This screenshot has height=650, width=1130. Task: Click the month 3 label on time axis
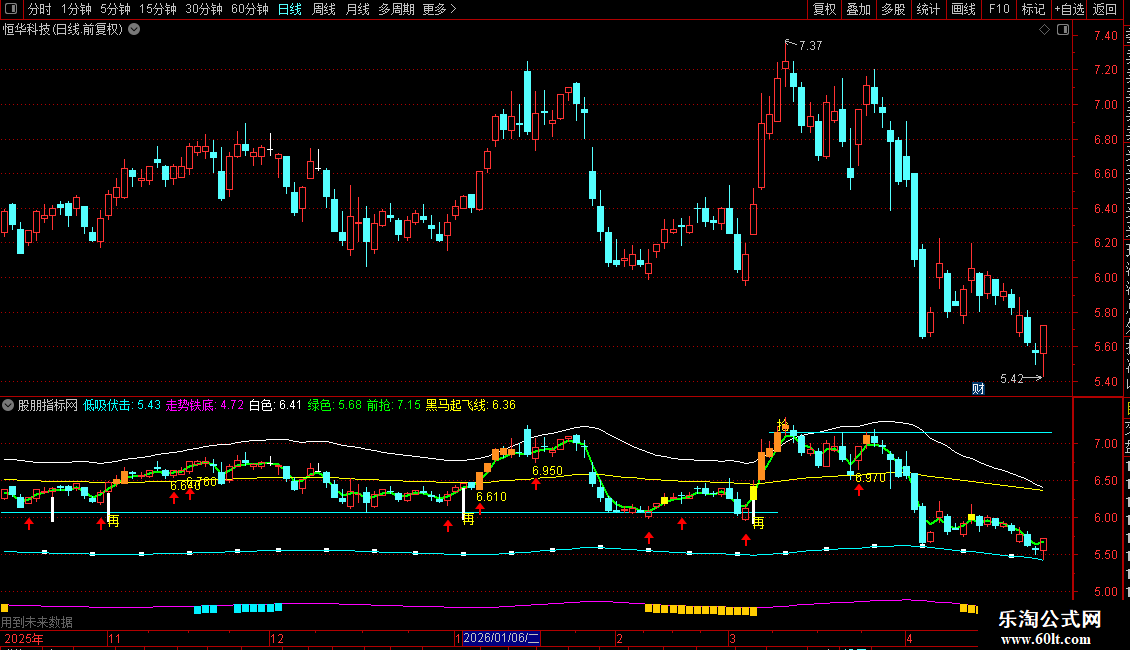click(x=732, y=638)
